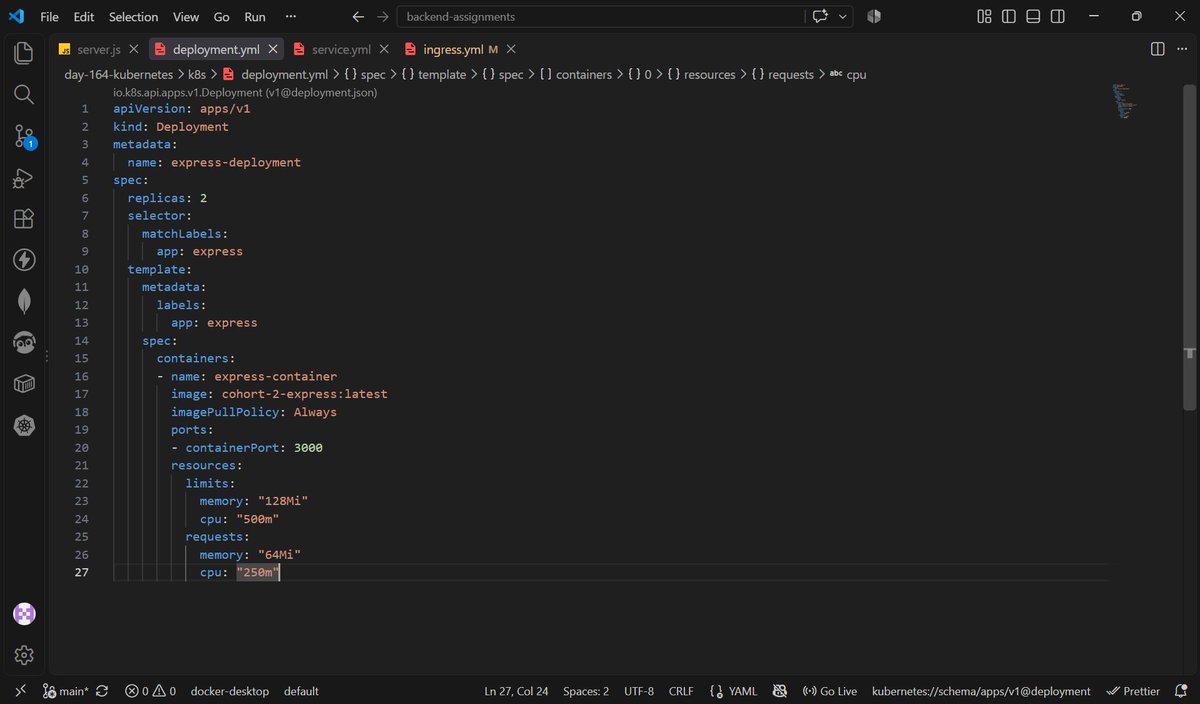Click the Copilot status icon in status bar
1200x704 pixels.
click(x=780, y=691)
